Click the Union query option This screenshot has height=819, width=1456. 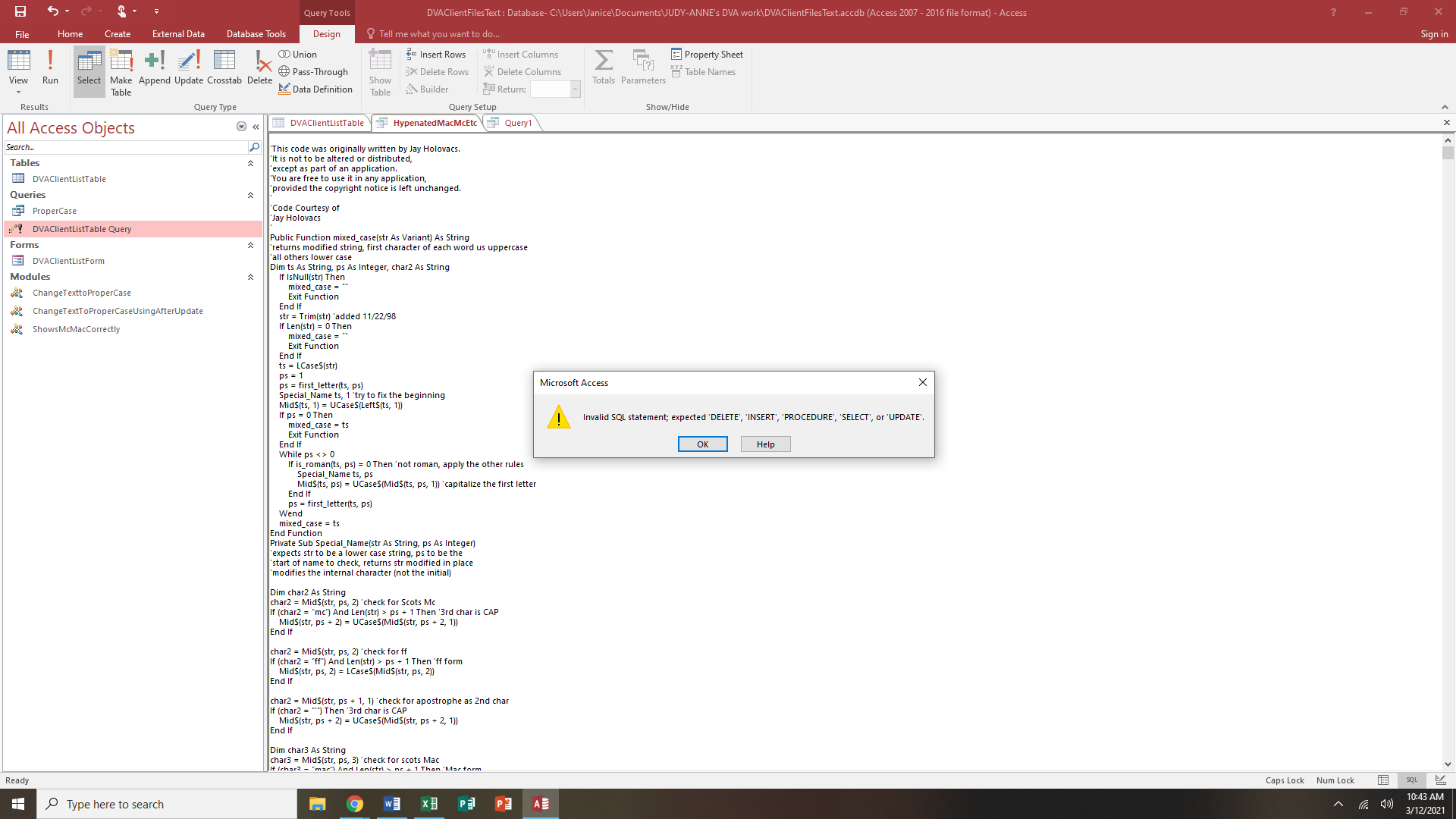coord(297,55)
